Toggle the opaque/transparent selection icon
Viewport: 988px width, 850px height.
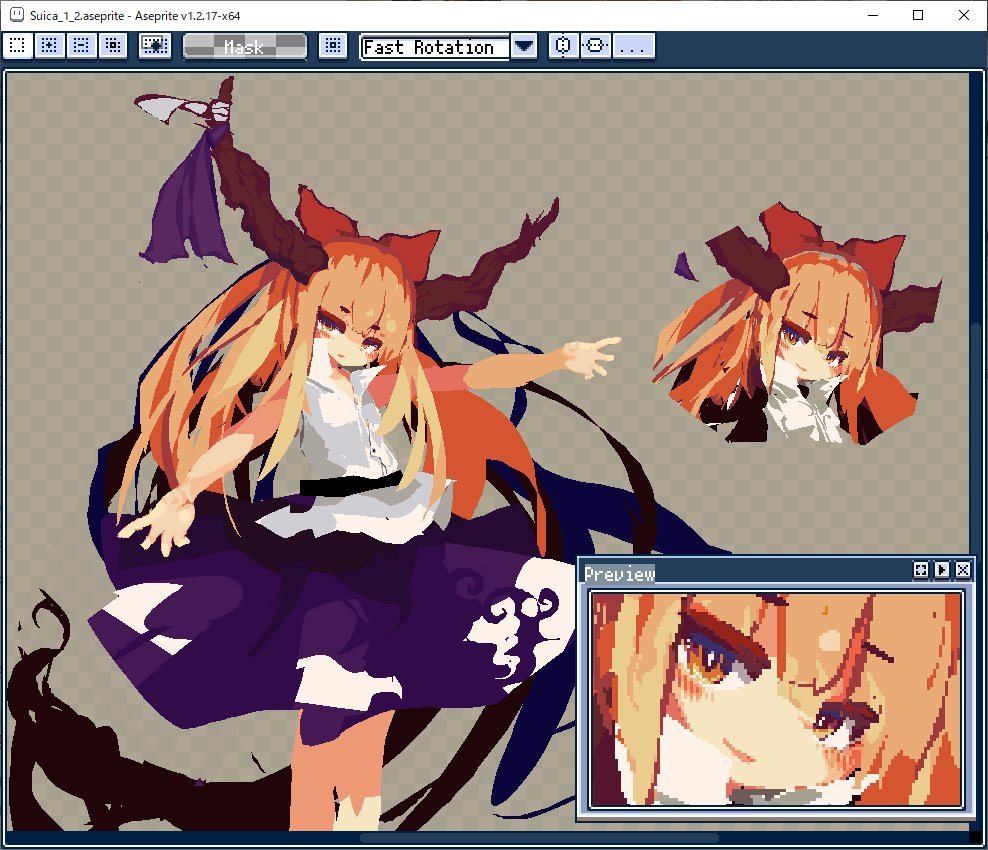pyautogui.click(x=154, y=46)
